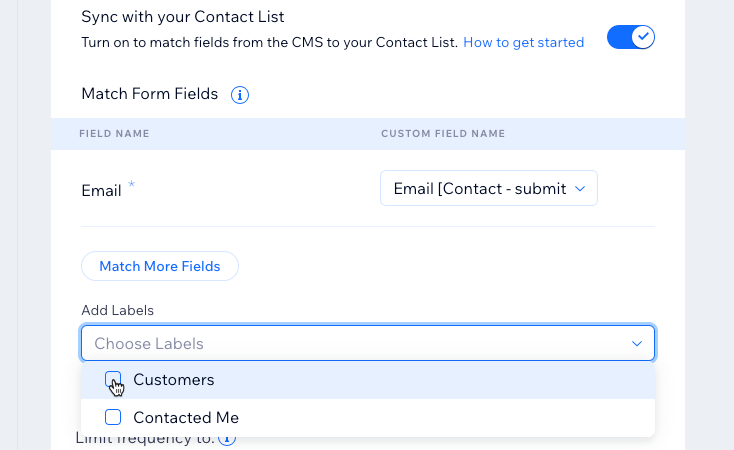Image resolution: width=734 pixels, height=450 pixels.
Task: Check the Contacted Me checkbox
Action: [x=113, y=417]
